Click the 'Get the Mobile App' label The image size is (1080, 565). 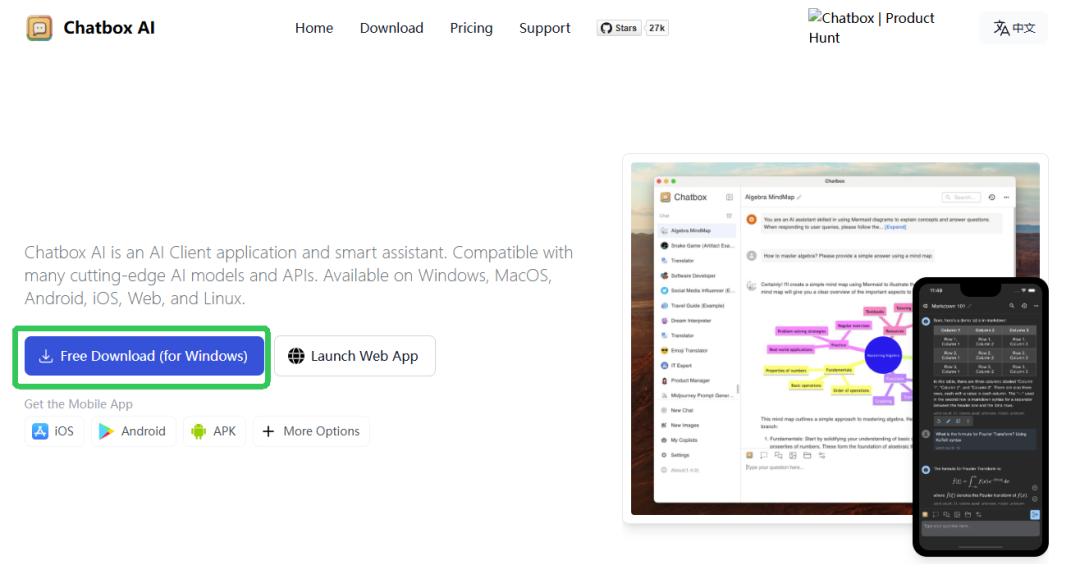coord(79,404)
